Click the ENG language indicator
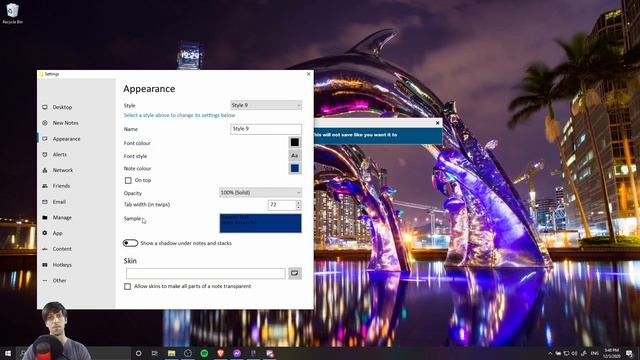Viewport: 640px width, 360px height. point(595,353)
